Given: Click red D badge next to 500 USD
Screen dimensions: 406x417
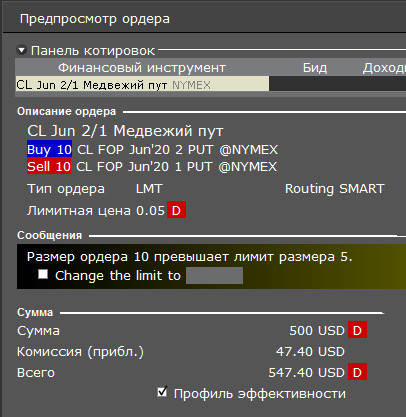Looking at the screenshot, I should pos(357,330).
